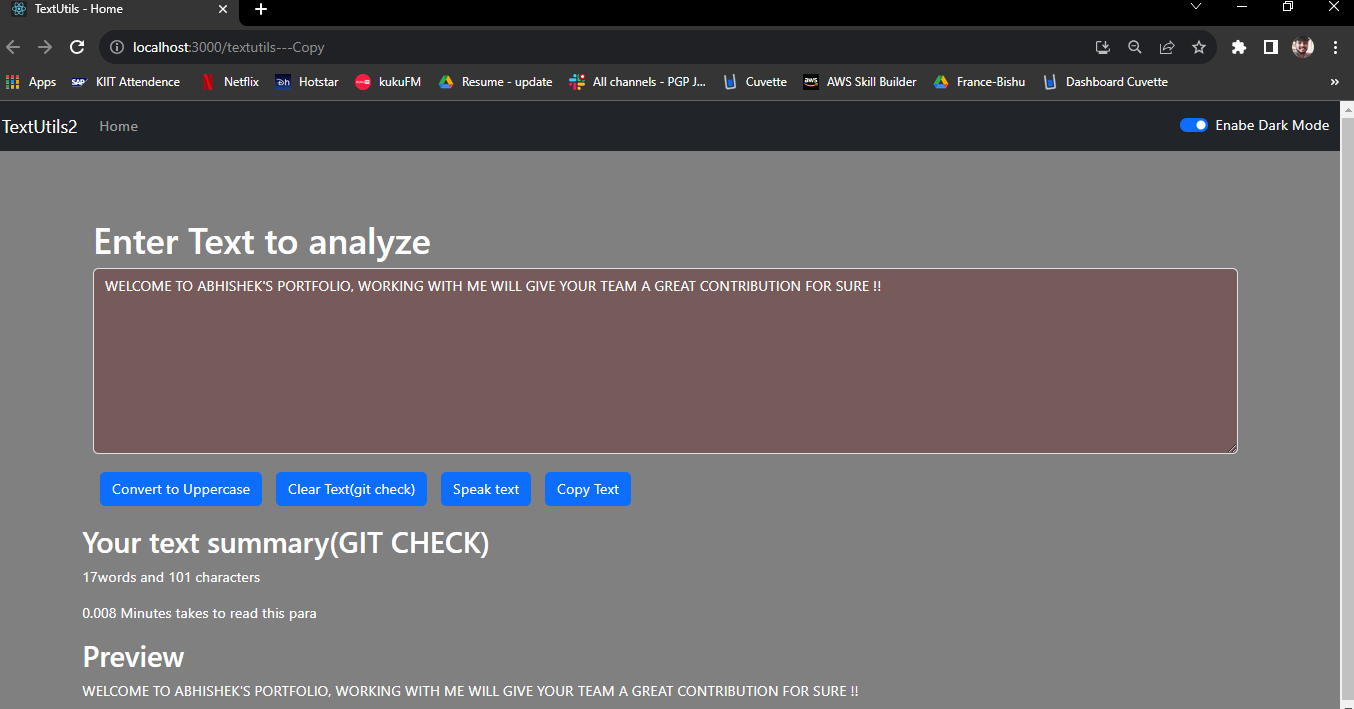Click inside the text analyze textarea
Screen dimensions: 1354x709
665,361
